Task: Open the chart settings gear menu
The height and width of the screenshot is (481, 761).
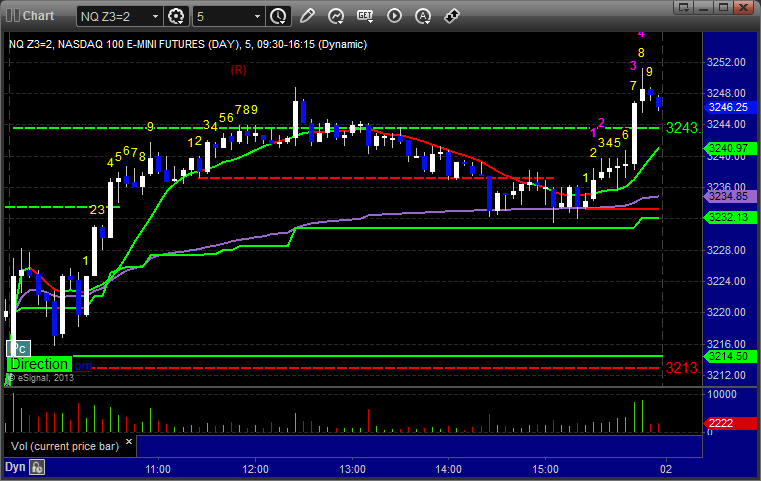Action: [x=176, y=17]
